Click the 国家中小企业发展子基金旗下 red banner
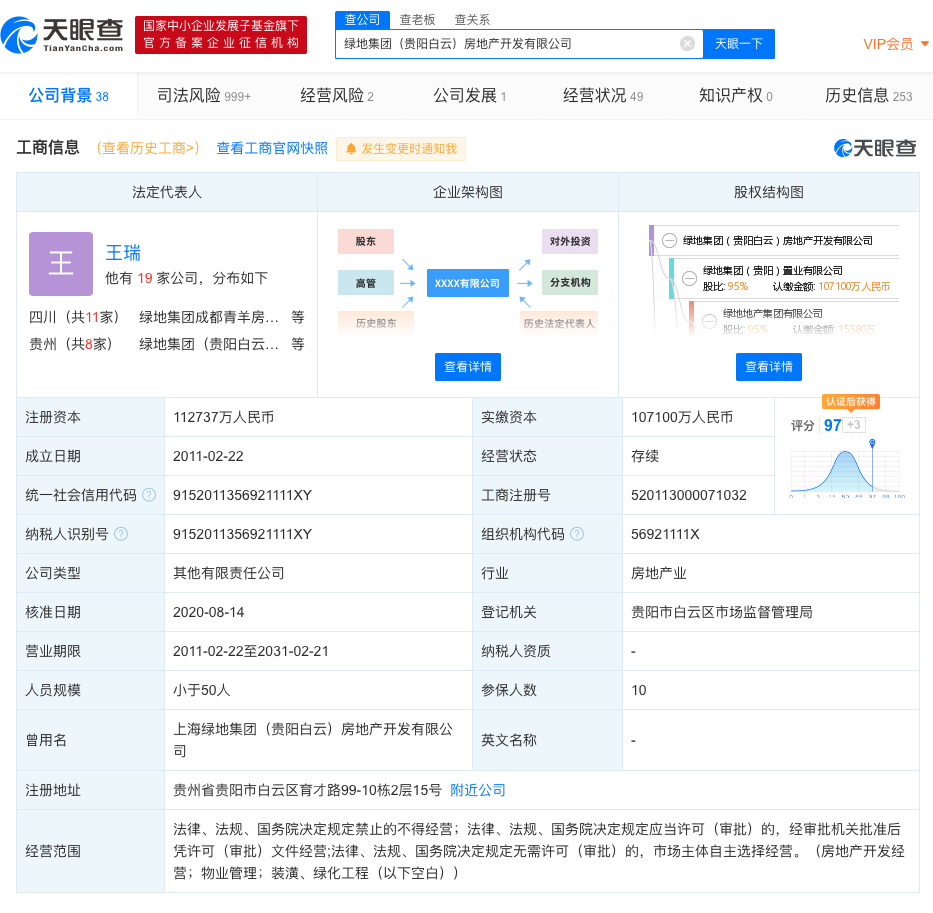 tap(221, 35)
